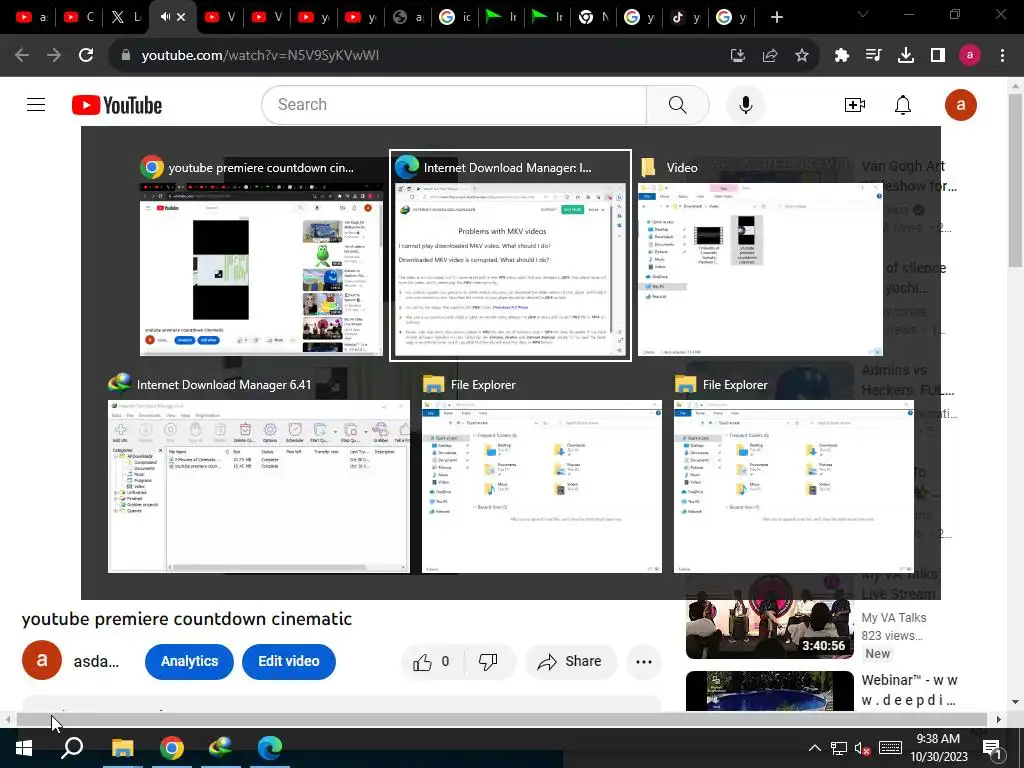Switch to the Chrome-icon tab labeled N

pyautogui.click(x=594, y=17)
